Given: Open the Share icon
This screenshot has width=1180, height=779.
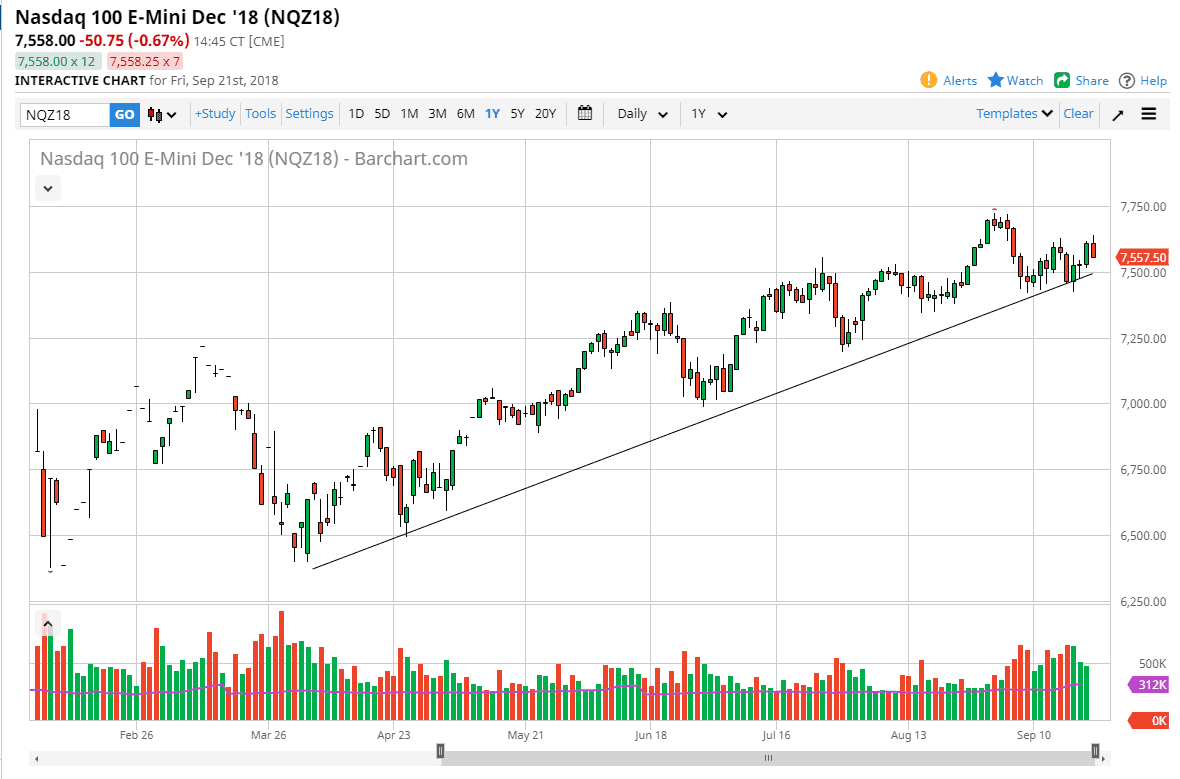Looking at the screenshot, I should coord(1063,80).
